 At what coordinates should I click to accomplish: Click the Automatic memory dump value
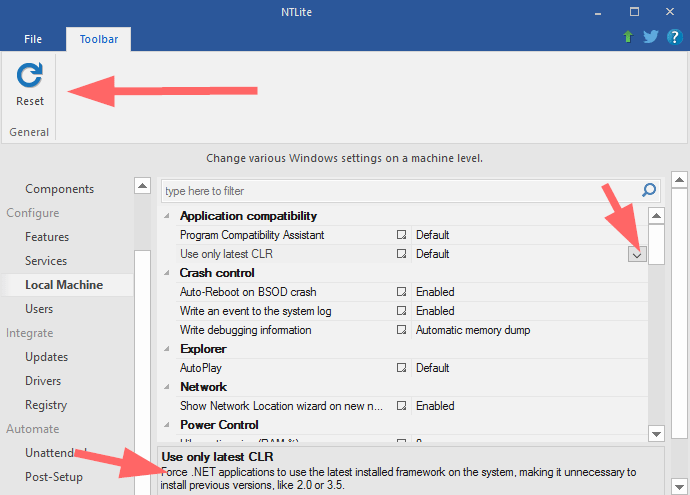pos(473,330)
